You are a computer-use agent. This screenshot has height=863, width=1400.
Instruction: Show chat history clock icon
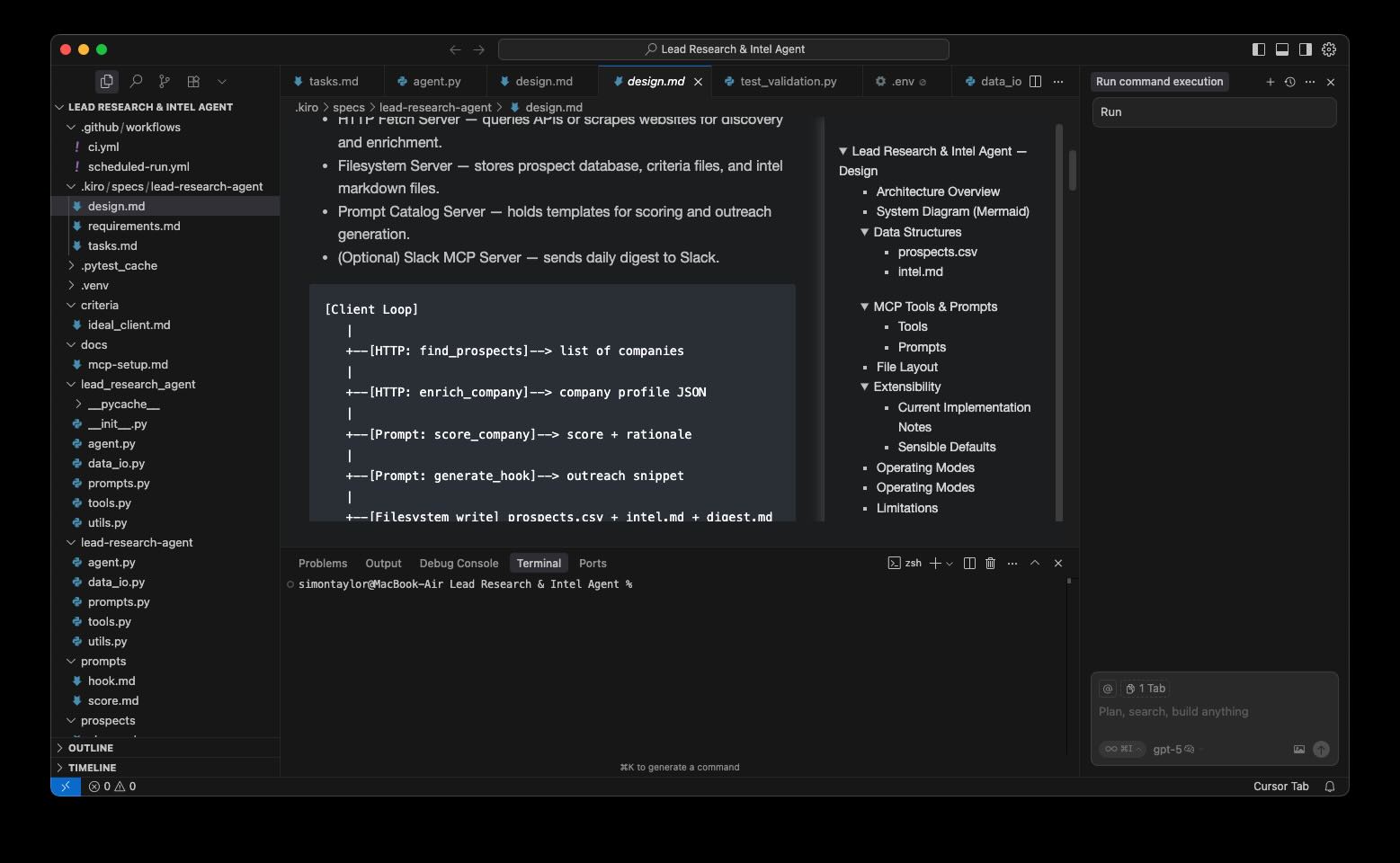[x=1289, y=82]
